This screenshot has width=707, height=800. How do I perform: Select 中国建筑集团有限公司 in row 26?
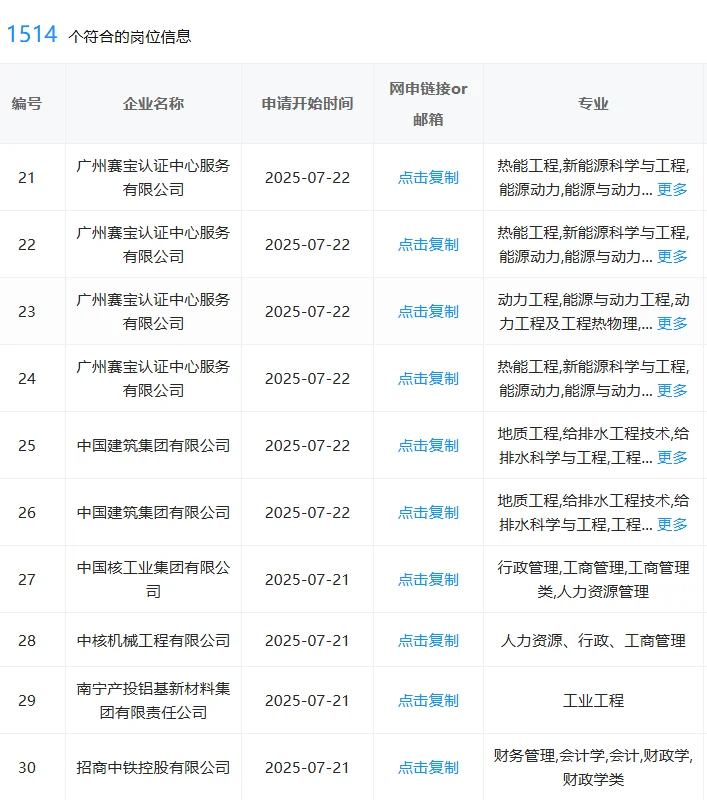pyautogui.click(x=153, y=512)
